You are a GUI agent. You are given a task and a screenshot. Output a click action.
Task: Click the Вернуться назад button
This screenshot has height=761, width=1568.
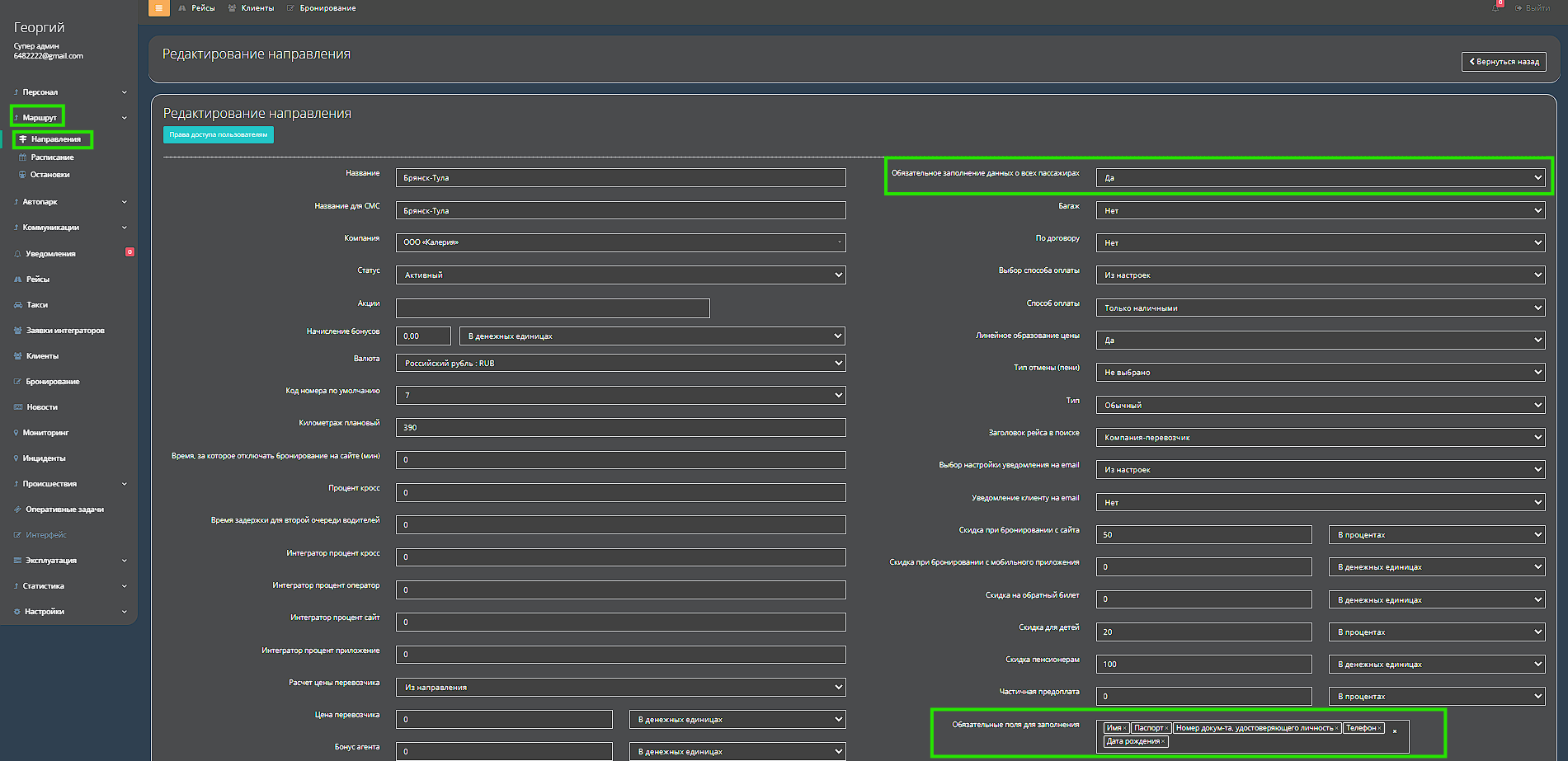[1504, 62]
